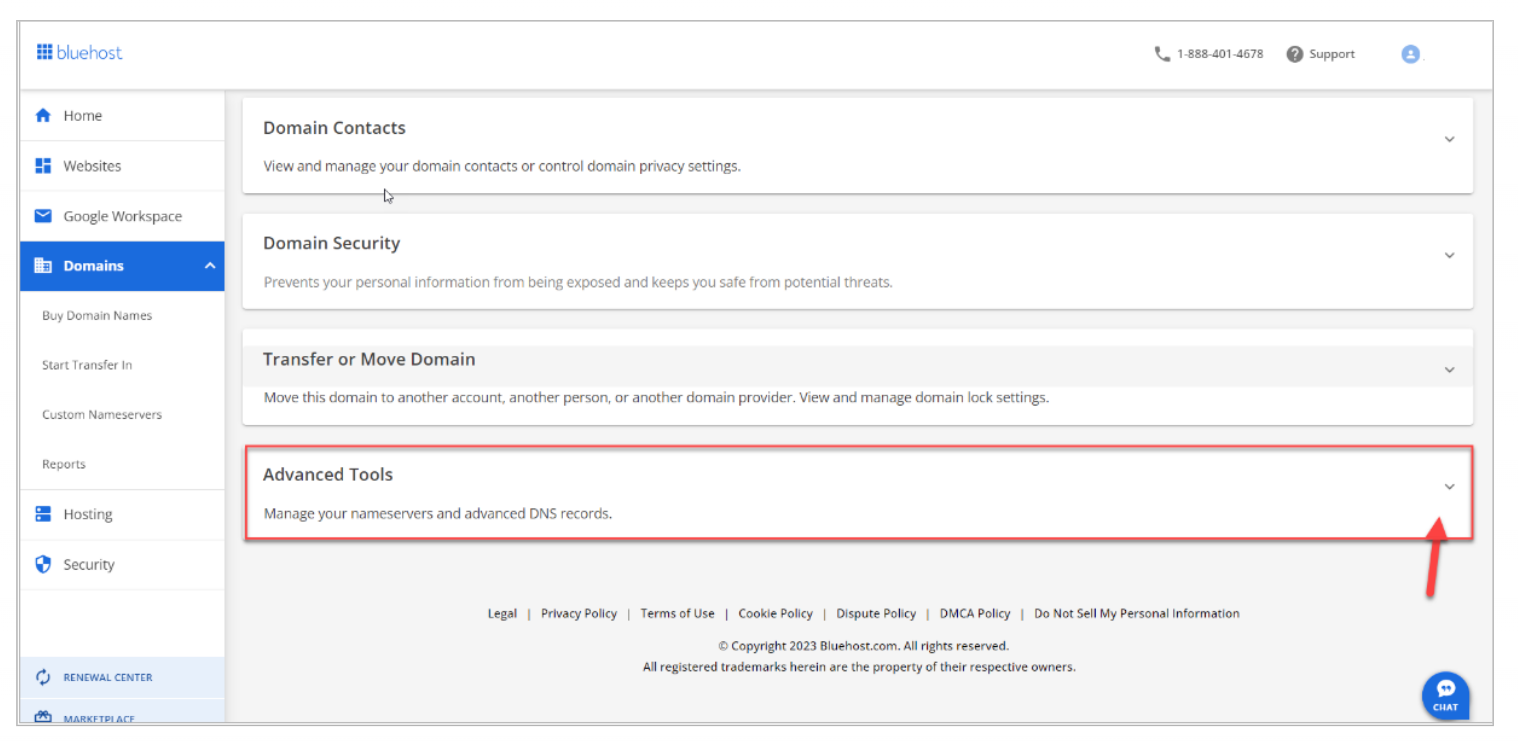Click the Websites grid icon

(x=43, y=166)
